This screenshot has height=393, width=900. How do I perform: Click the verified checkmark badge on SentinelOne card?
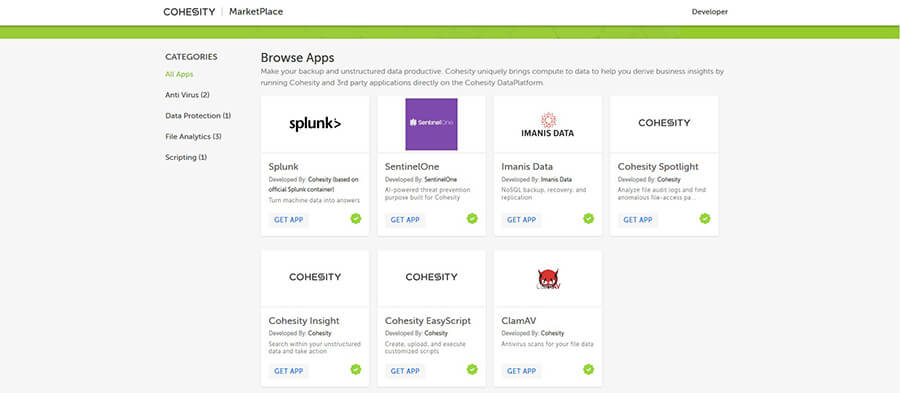[x=472, y=219]
